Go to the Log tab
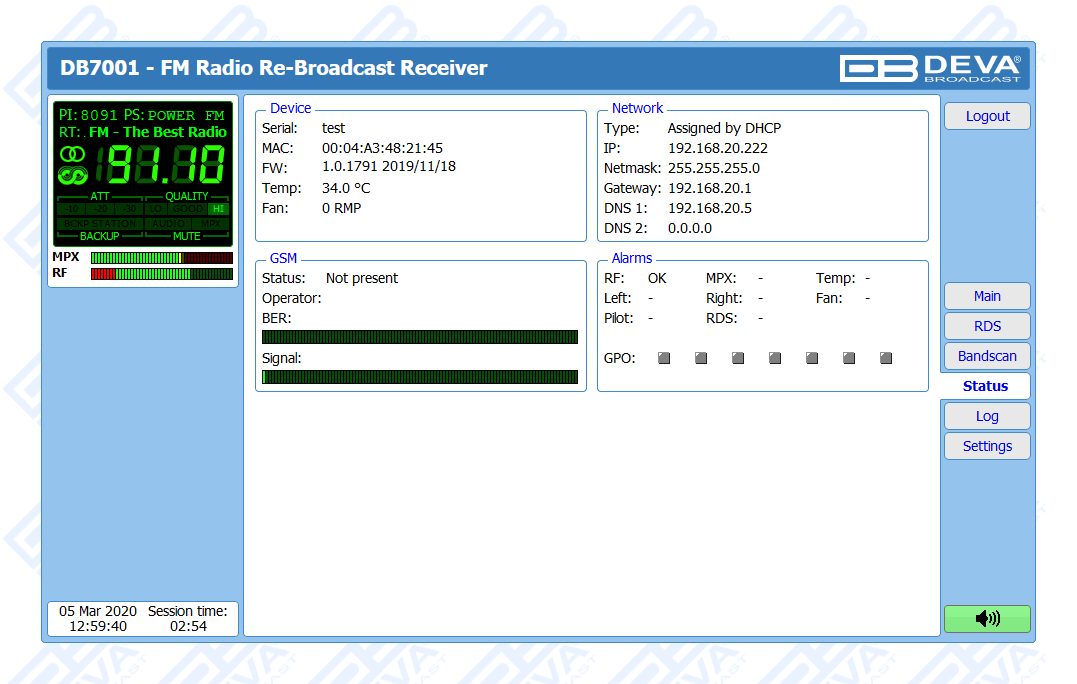Image resolution: width=1077 pixels, height=684 pixels. [x=987, y=416]
